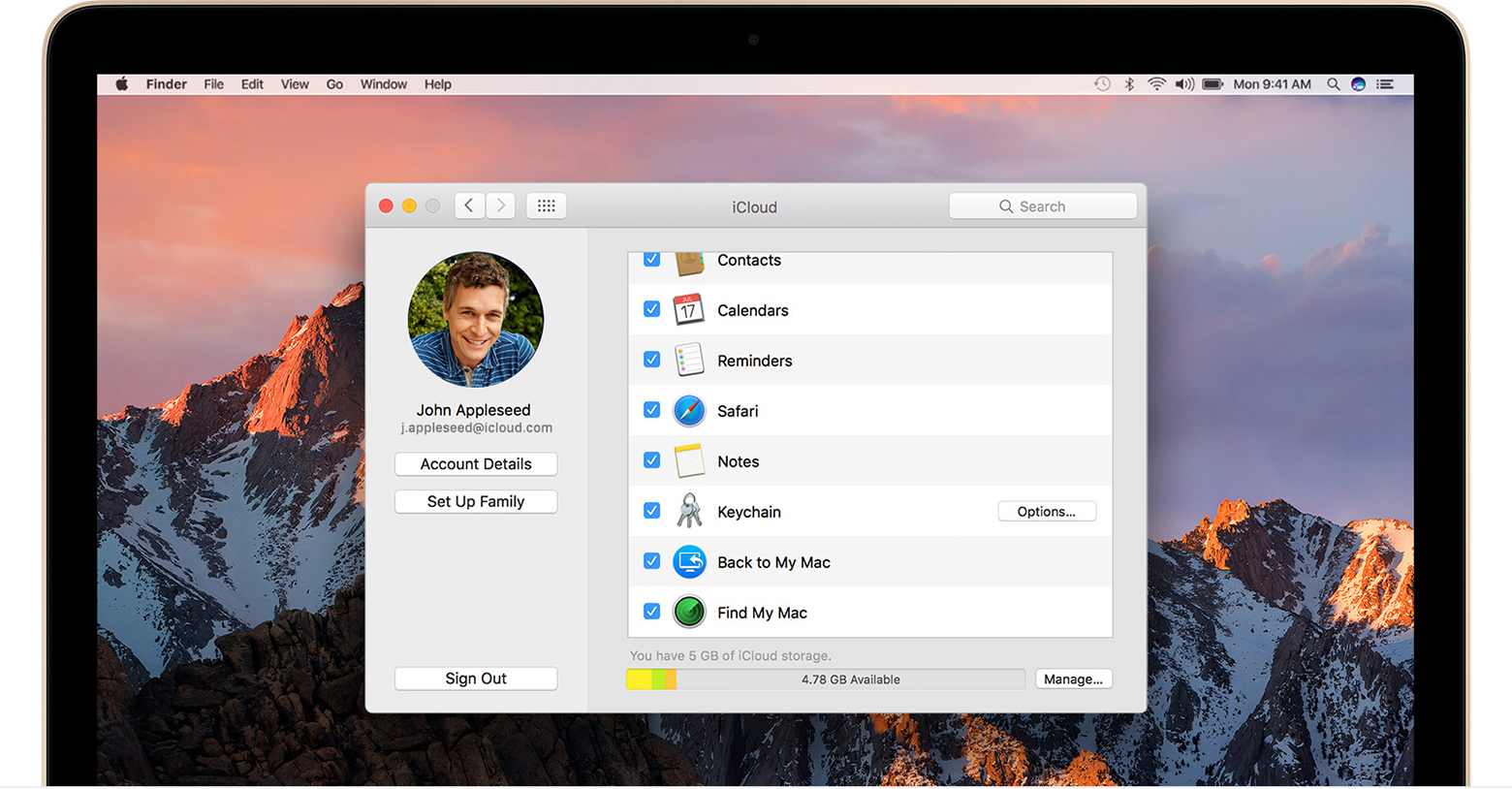Click the Back to My Mac label

[773, 562]
